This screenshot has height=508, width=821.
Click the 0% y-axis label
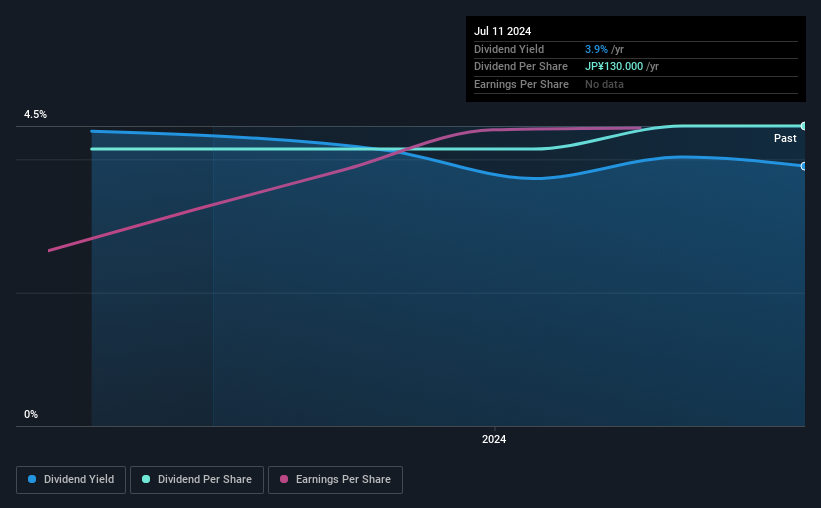click(x=31, y=414)
